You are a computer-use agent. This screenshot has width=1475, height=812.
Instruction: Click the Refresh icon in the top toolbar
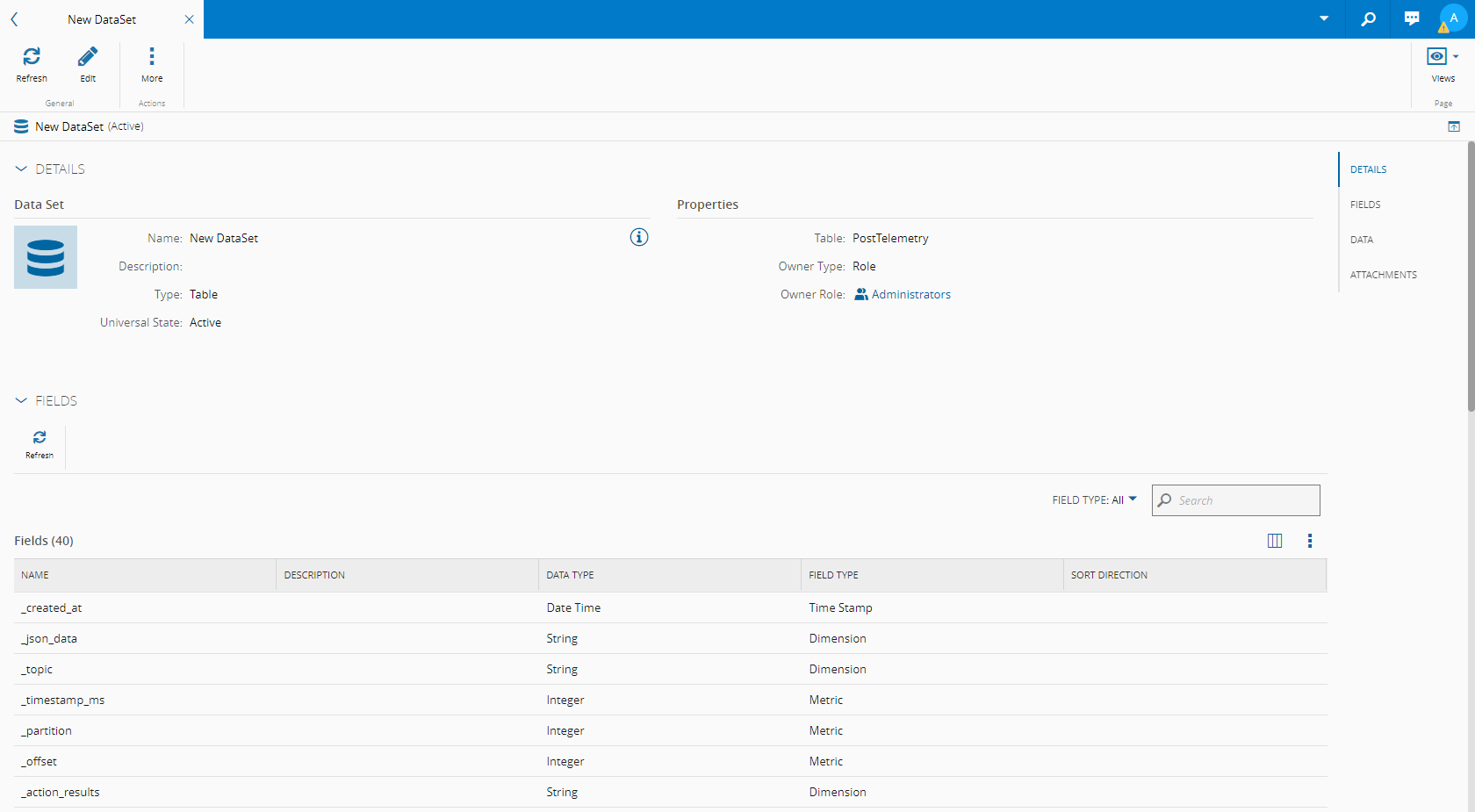tap(32, 57)
